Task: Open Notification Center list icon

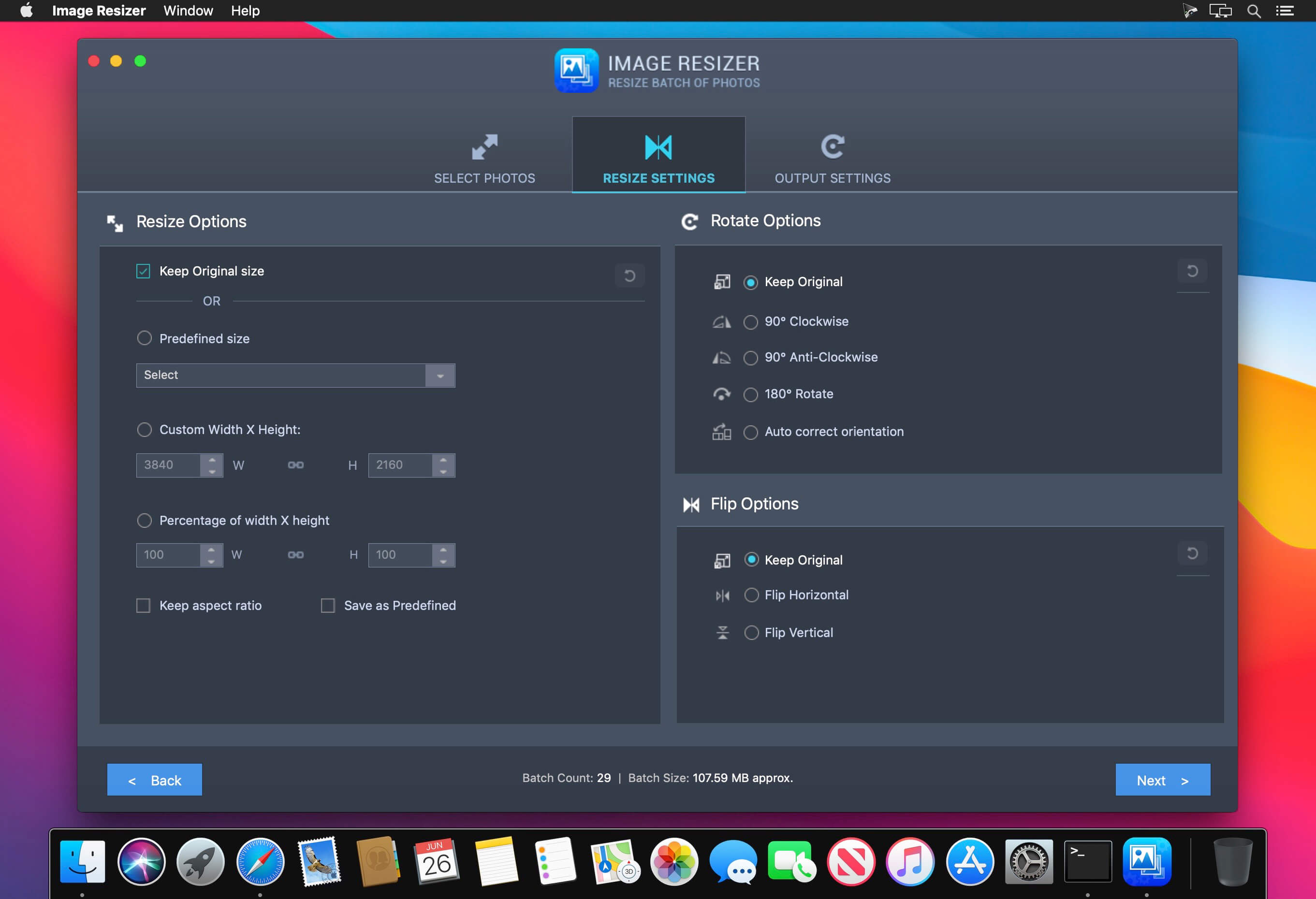Action: pos(1285,11)
